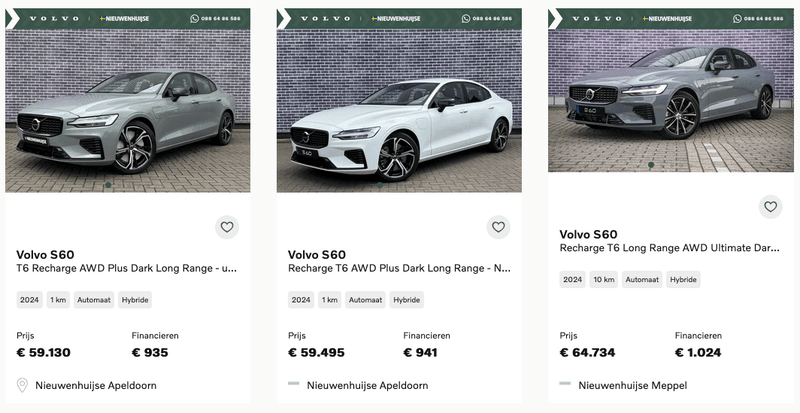
Task: Toggle favorite heart on €64.734 Volvo S60
Action: pos(770,207)
